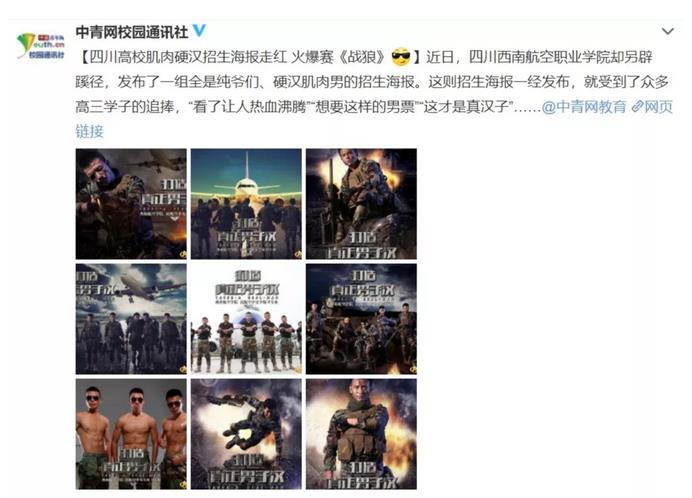Click the sunglasses emoji in the post
The image size is (692, 498).
pyautogui.click(x=401, y=57)
